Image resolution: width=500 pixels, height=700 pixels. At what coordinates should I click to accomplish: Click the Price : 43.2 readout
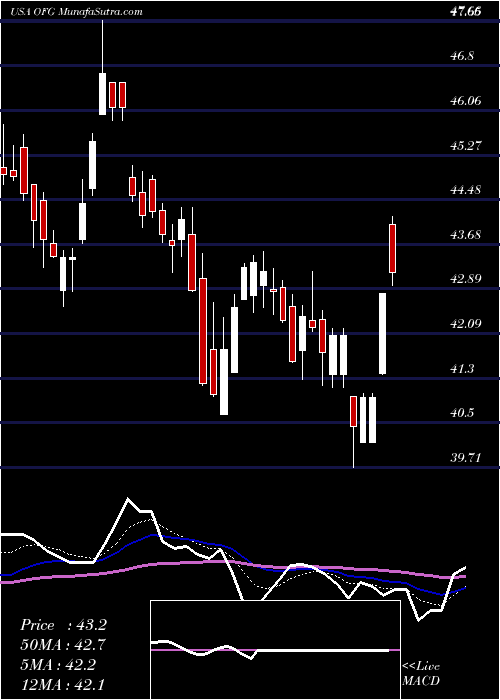[x=63, y=625]
